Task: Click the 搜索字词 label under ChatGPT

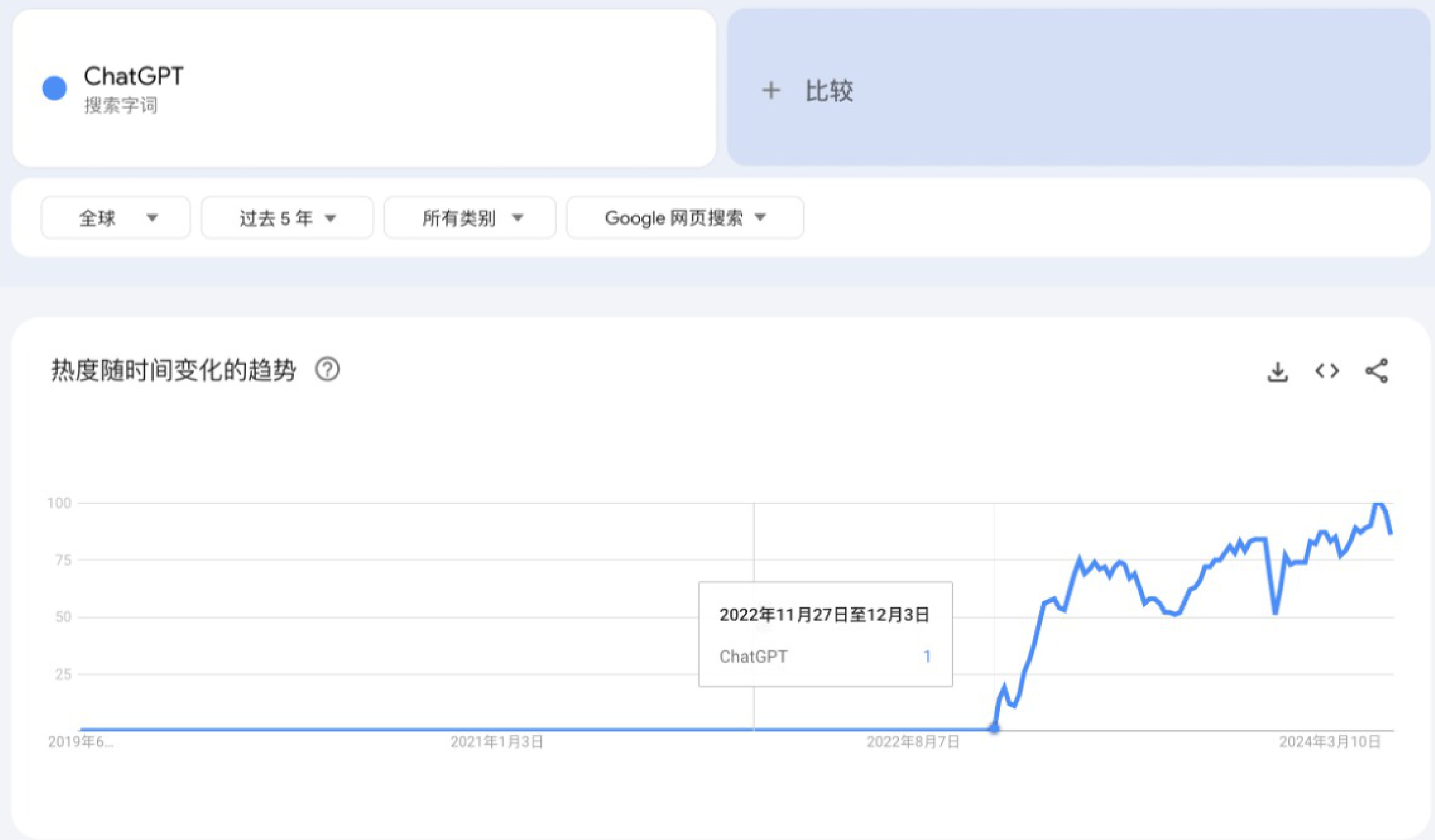Action: 121,106
